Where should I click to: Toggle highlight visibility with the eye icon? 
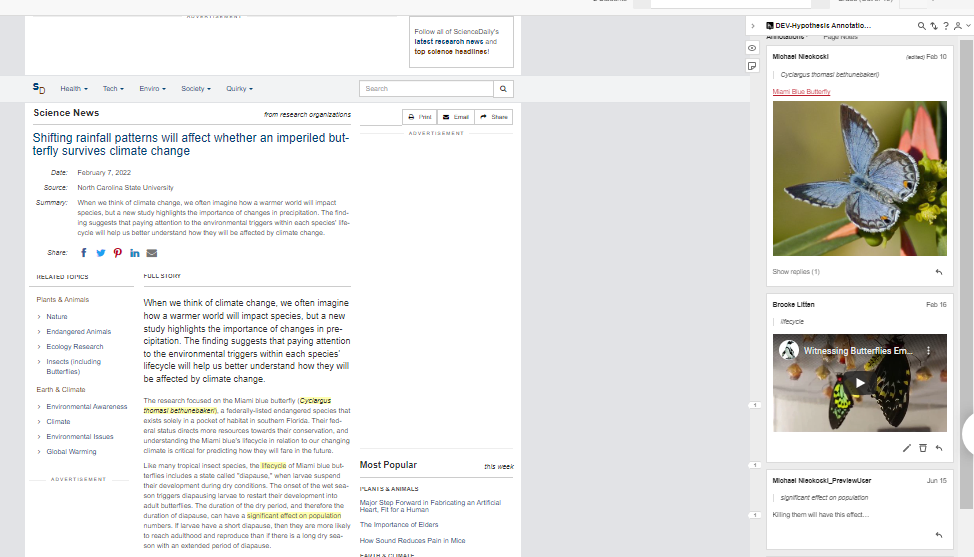coord(752,48)
